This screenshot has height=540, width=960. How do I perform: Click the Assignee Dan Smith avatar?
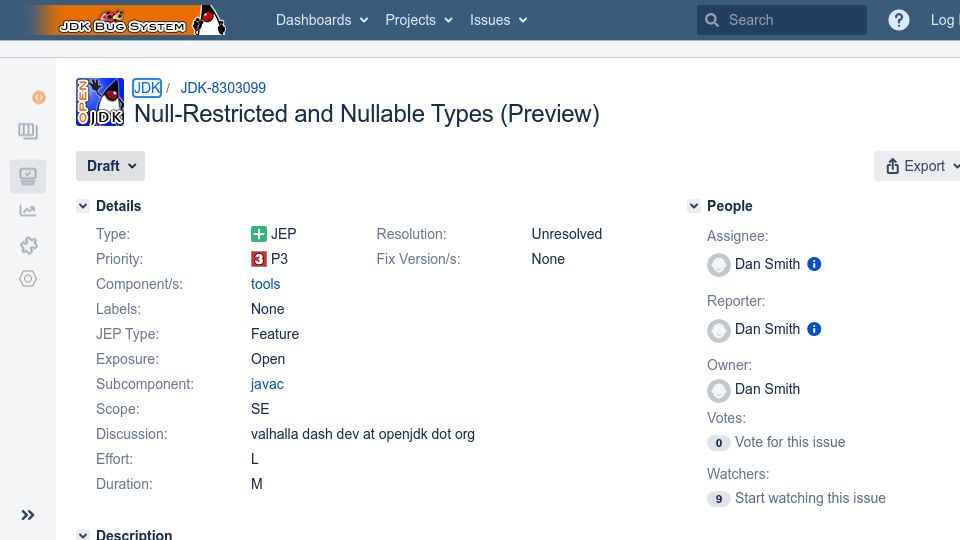719,265
